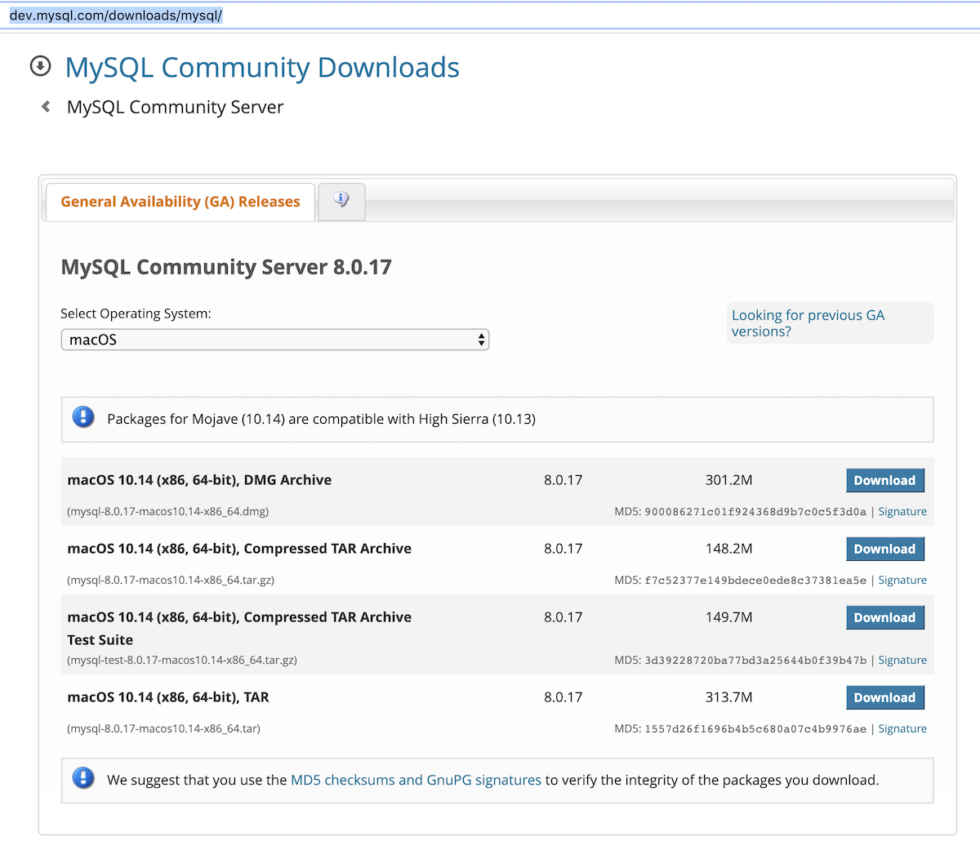Download the Compressed TAR Archive
980x863 pixels.
coord(885,548)
